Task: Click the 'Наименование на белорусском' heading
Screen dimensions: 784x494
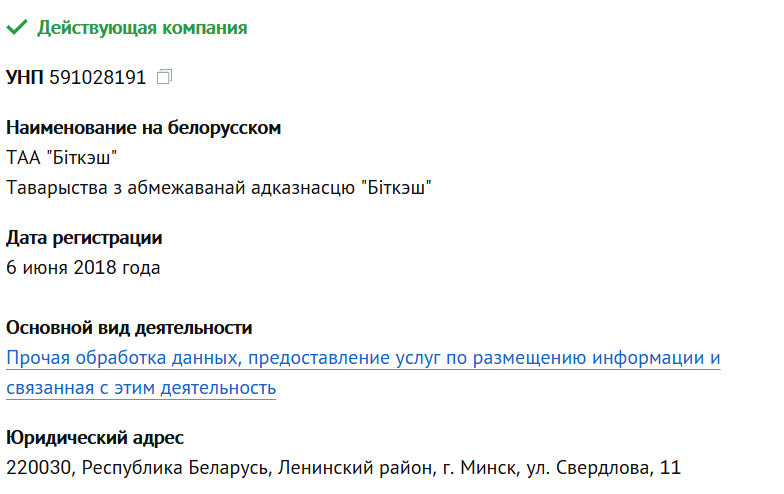Action: click(x=143, y=128)
